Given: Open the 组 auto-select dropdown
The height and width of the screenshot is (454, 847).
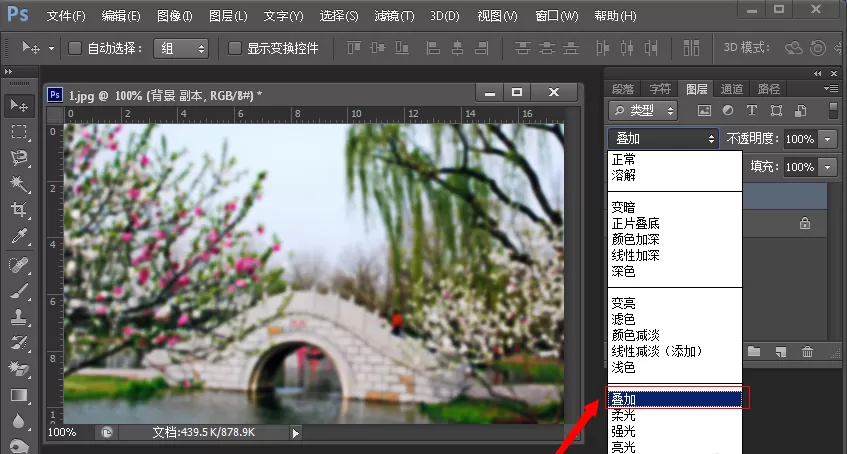Looking at the screenshot, I should pyautogui.click(x=181, y=49).
